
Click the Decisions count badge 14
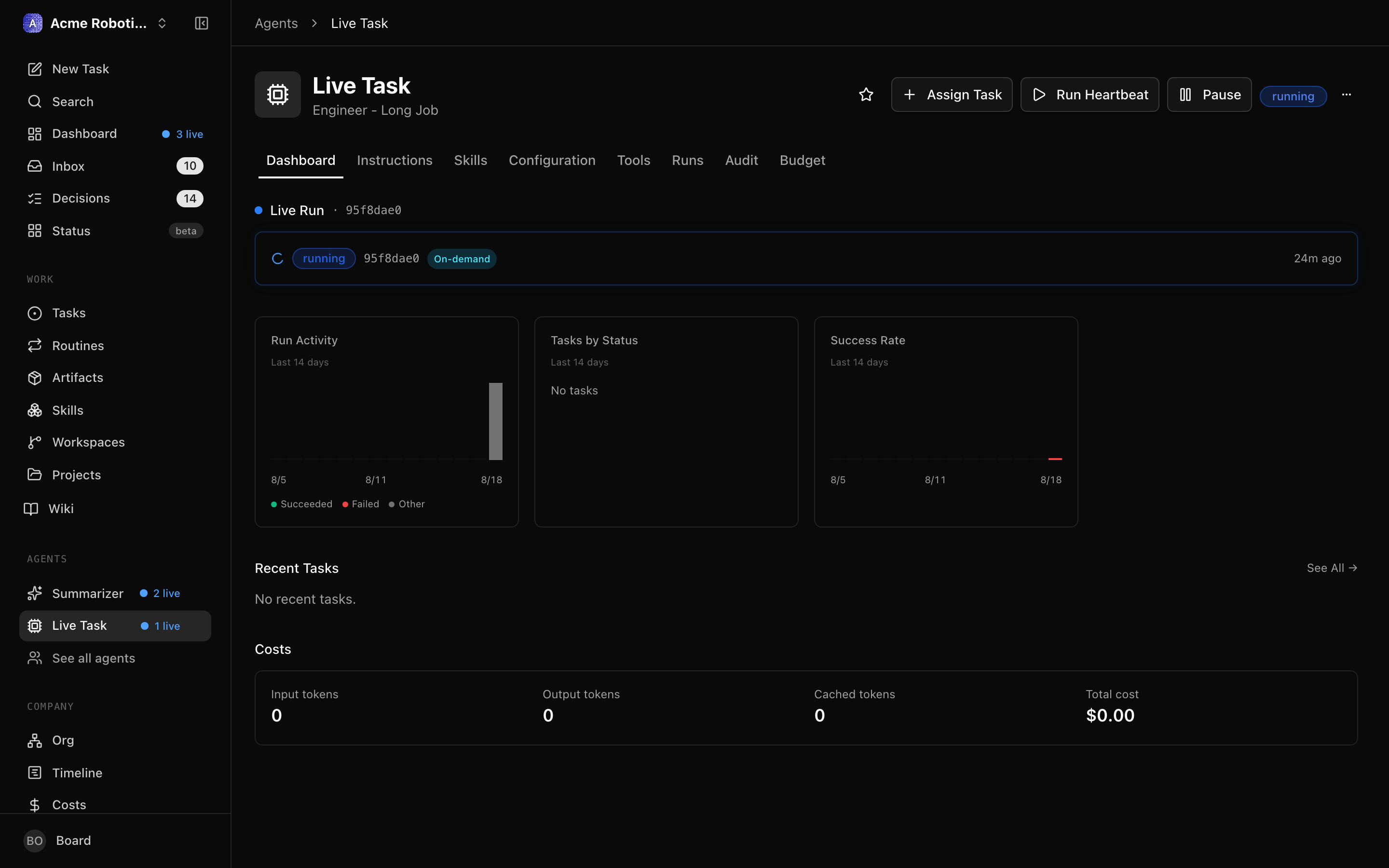pyautogui.click(x=190, y=198)
